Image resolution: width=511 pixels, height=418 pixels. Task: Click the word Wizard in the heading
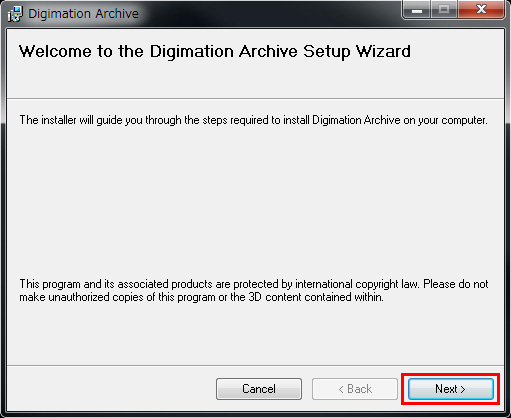(x=383, y=52)
